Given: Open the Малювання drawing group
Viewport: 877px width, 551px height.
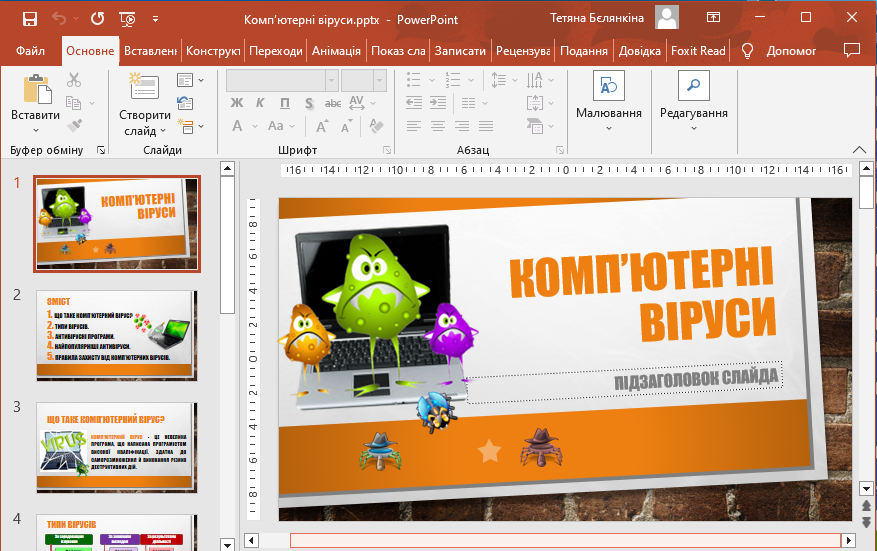Looking at the screenshot, I should (x=609, y=101).
